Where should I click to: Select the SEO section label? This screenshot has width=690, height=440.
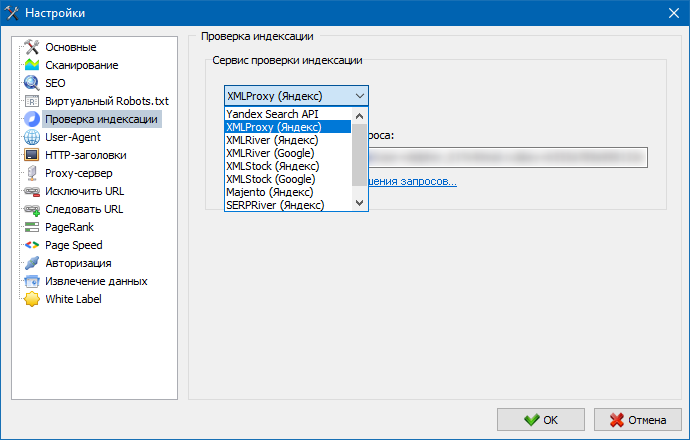point(55,83)
